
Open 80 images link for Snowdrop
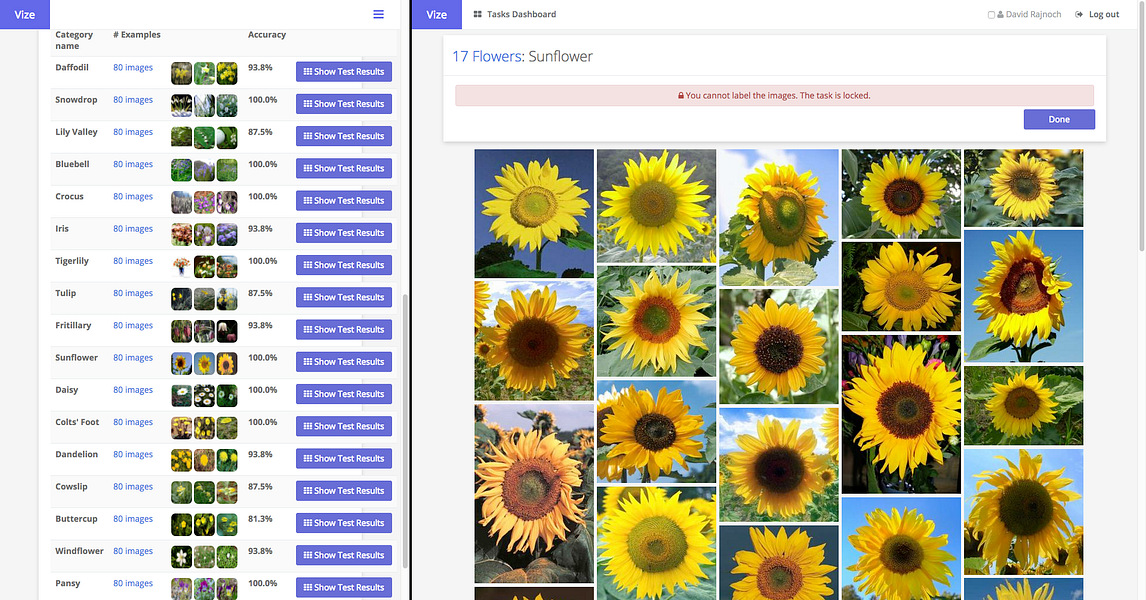133,99
